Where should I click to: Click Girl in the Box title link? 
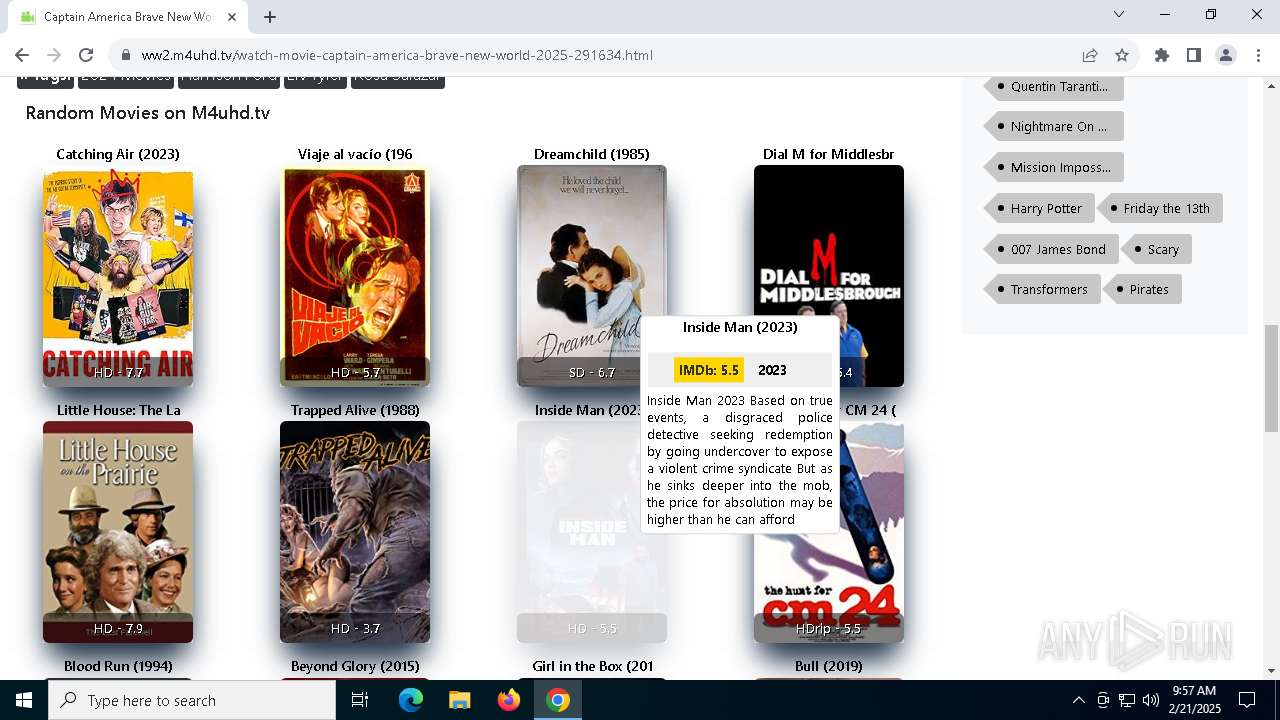point(592,666)
